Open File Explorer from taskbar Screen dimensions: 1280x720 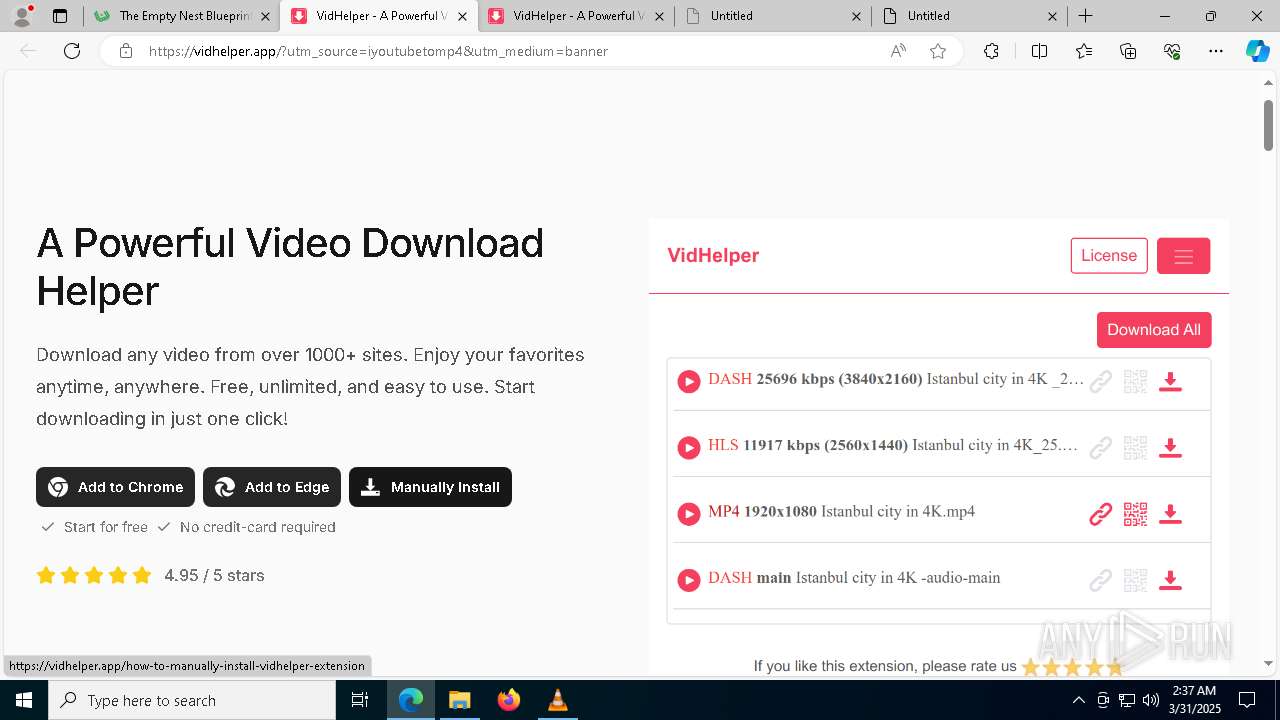[x=459, y=700]
